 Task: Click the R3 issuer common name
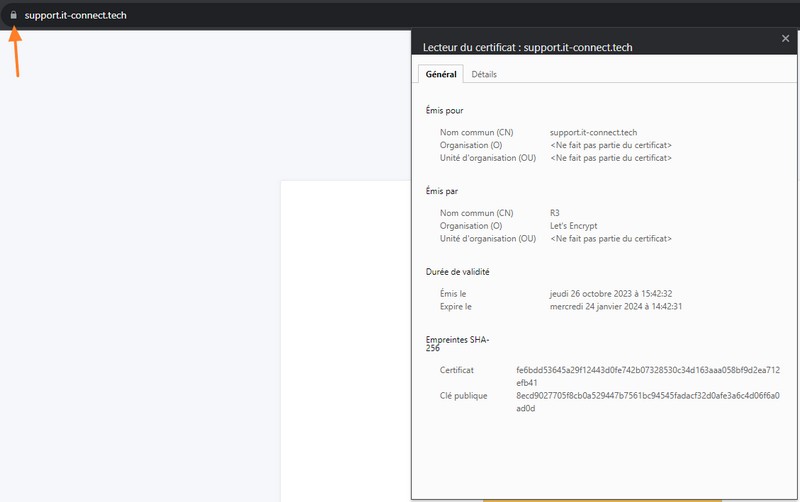(x=555, y=213)
